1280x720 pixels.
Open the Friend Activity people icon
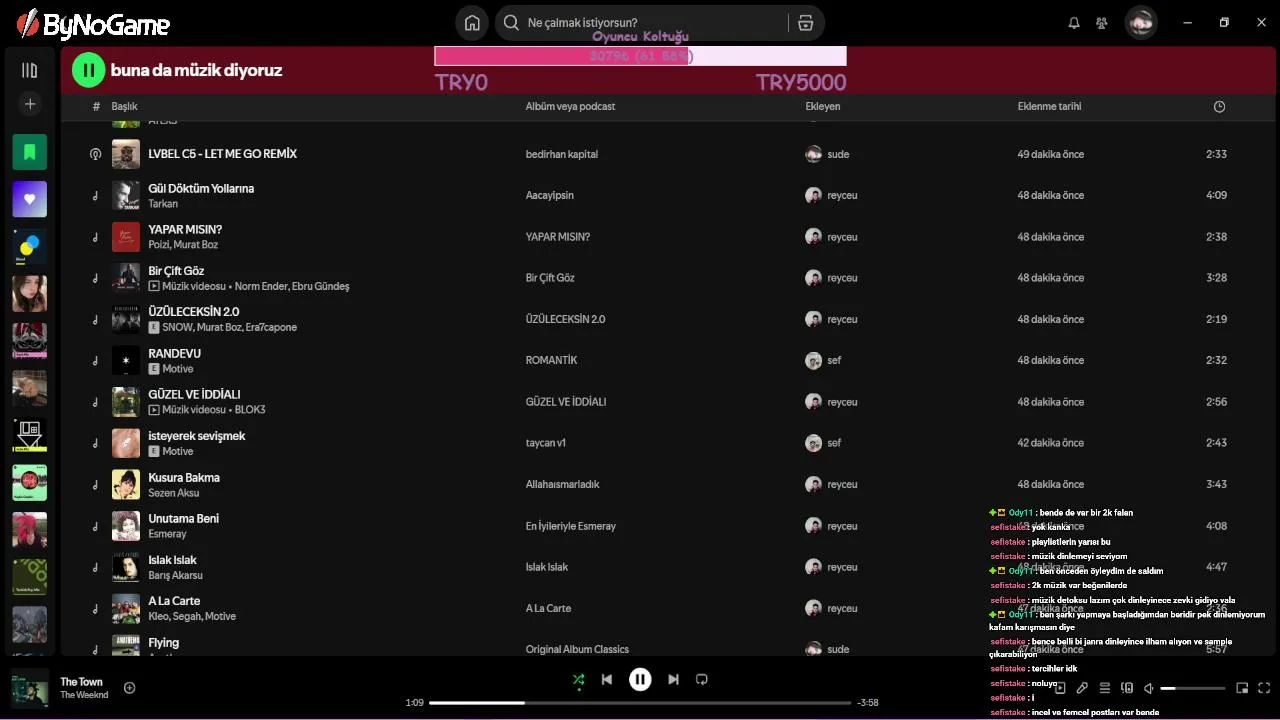coord(1102,23)
